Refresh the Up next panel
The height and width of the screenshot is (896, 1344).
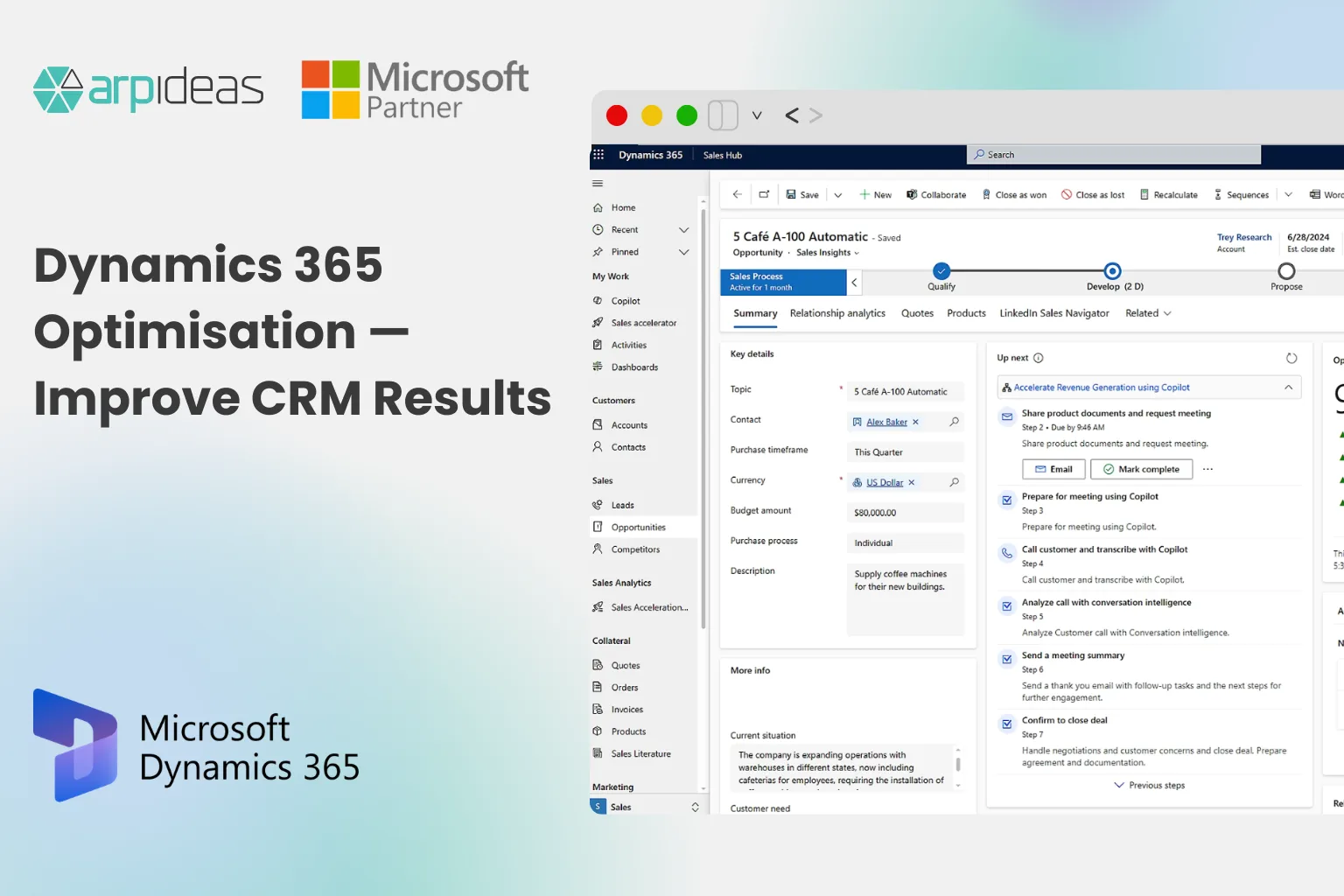(x=1291, y=358)
